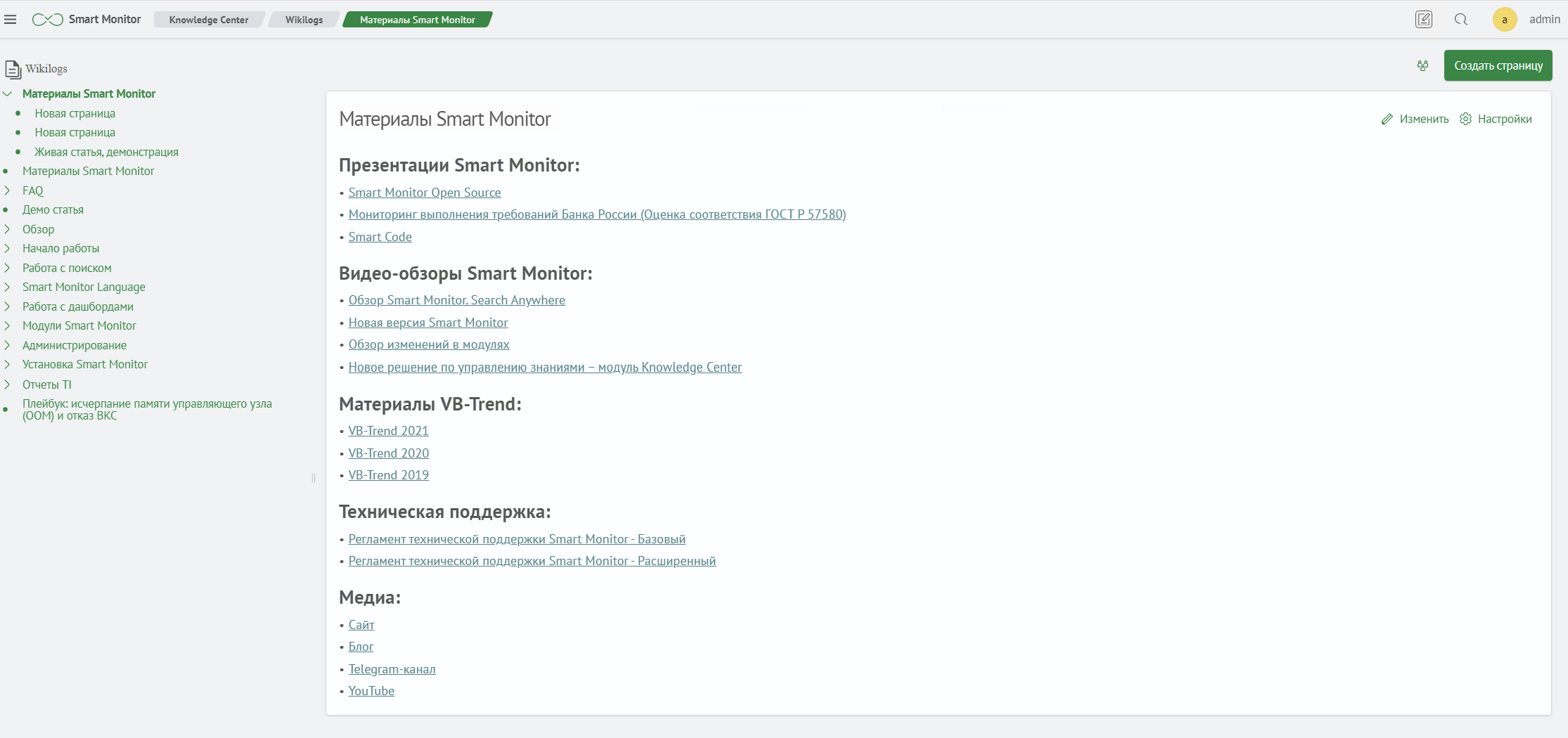Click the sidebar splitter handle
The image size is (1568, 738).
click(x=314, y=478)
